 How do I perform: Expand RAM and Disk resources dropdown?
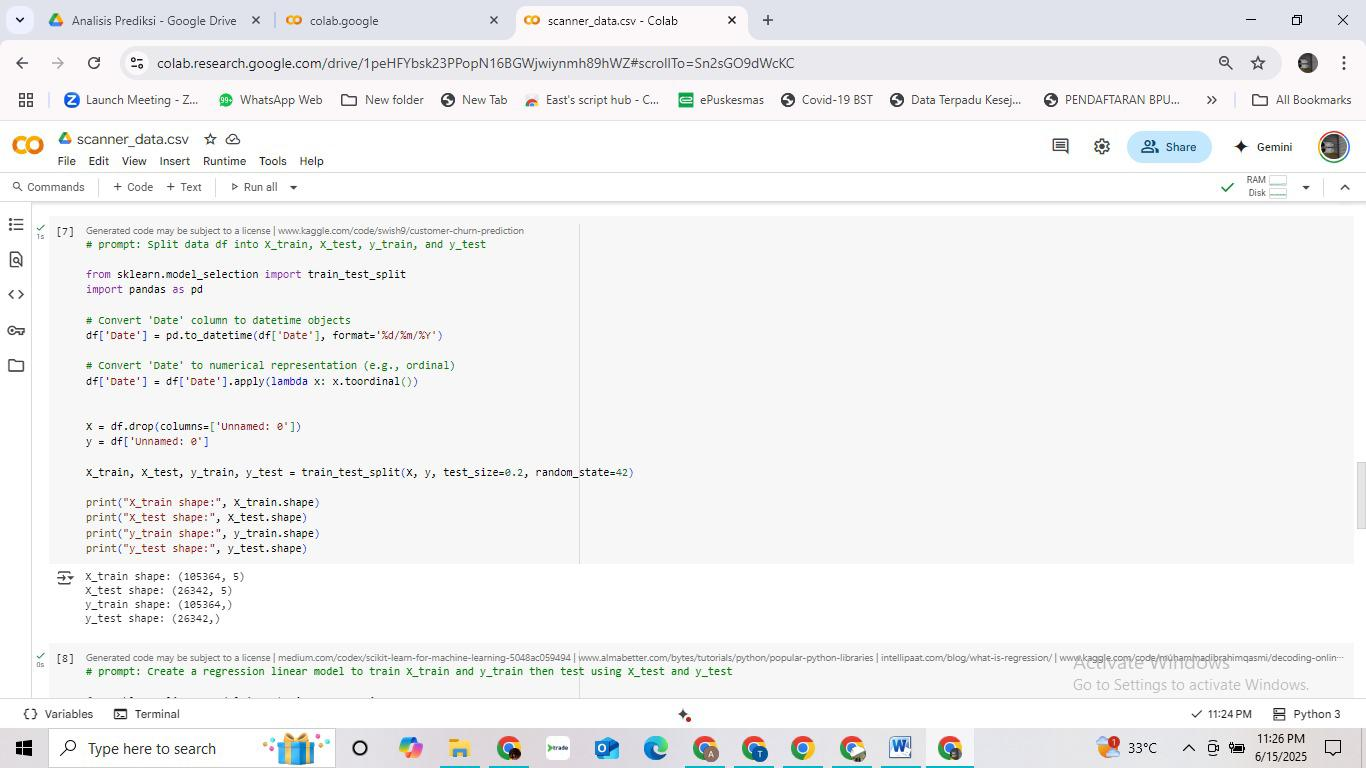click(x=1305, y=187)
